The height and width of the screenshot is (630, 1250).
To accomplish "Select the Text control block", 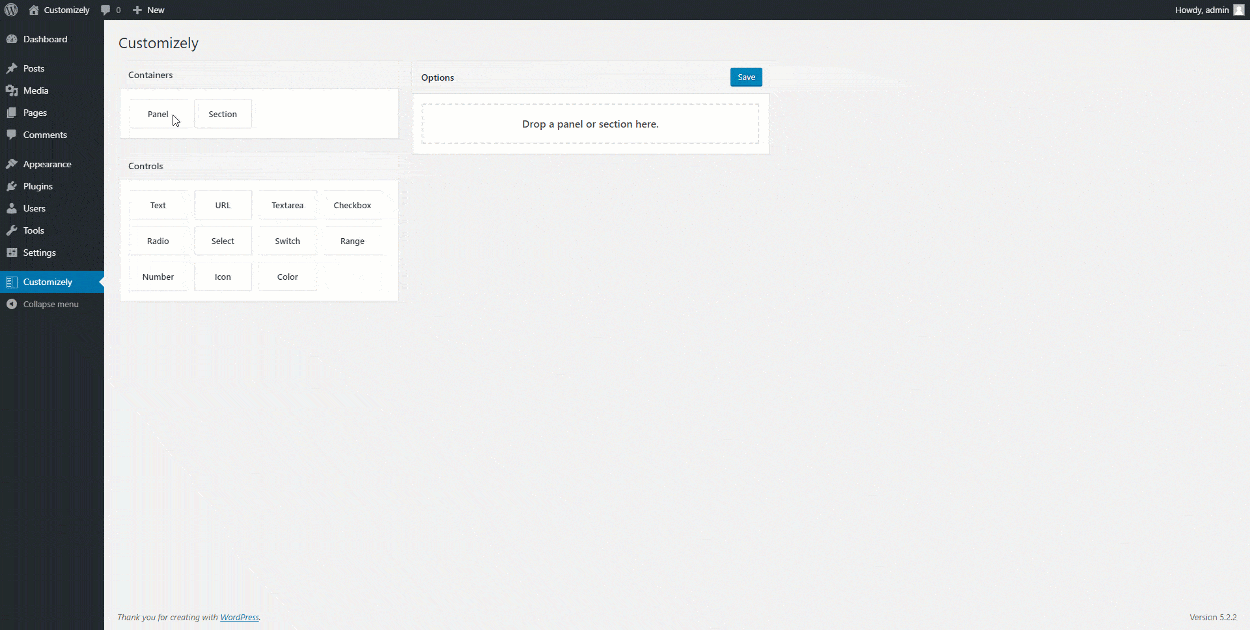I will 158,205.
